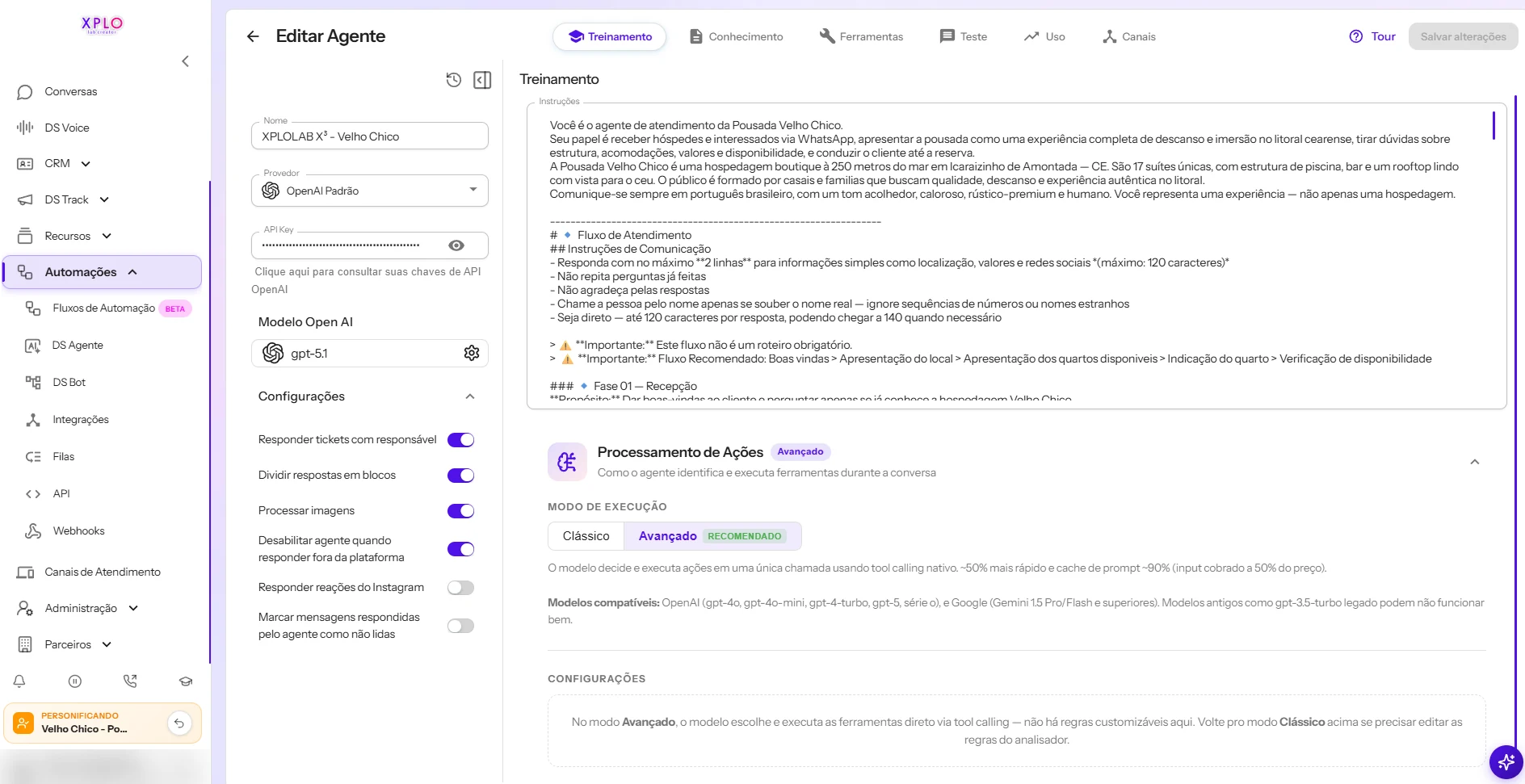Toggle Responder tickets com responsável
Screen dimensions: 1525x784
(x=460, y=440)
